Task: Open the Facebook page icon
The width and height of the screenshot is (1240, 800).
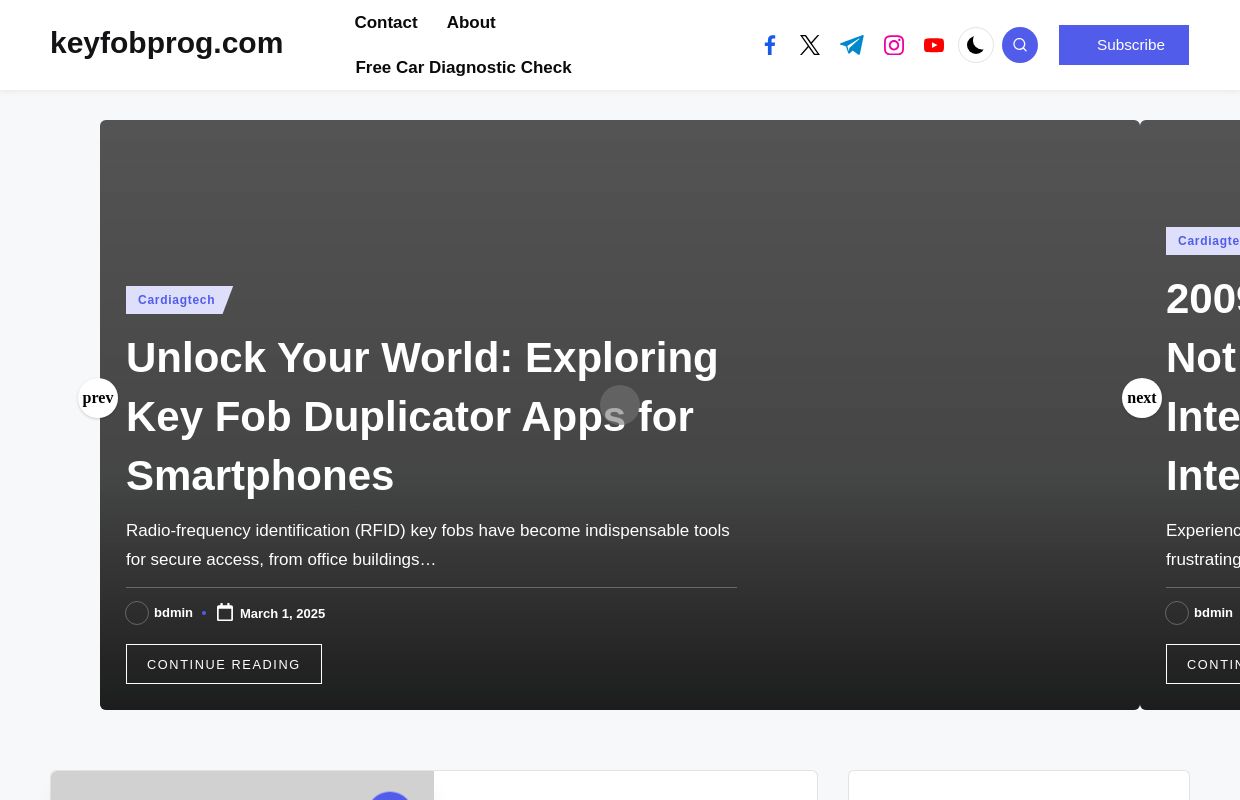Action: point(770,45)
